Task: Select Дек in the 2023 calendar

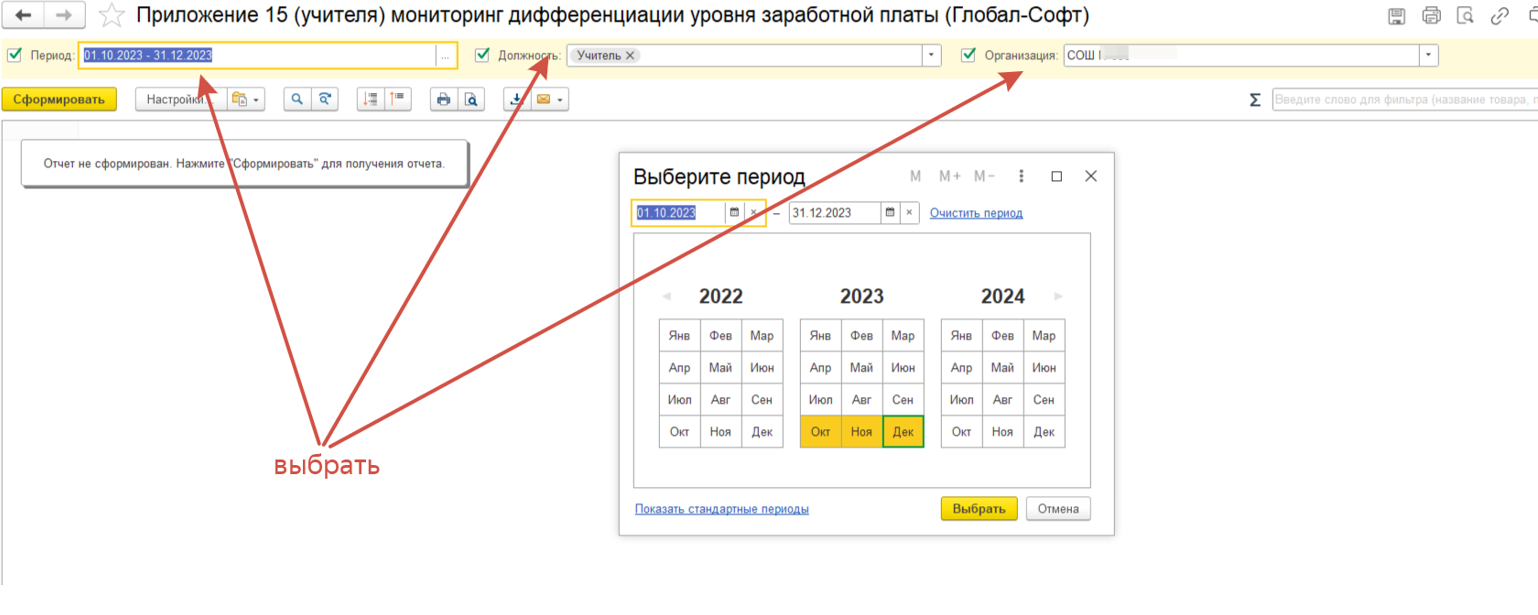Action: [x=903, y=432]
